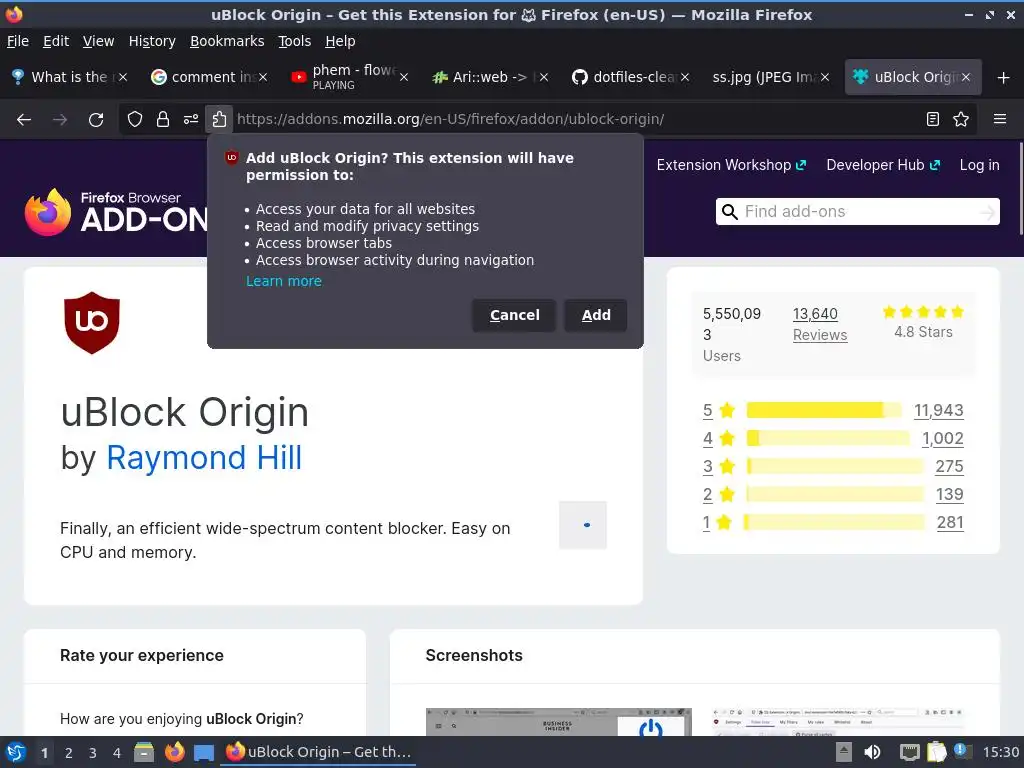This screenshot has height=768, width=1024.
Task: Open the History menu
Action: click(152, 41)
